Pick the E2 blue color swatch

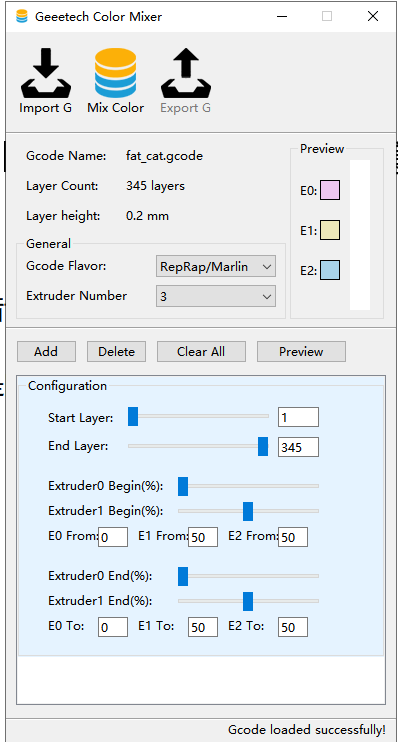point(330,270)
